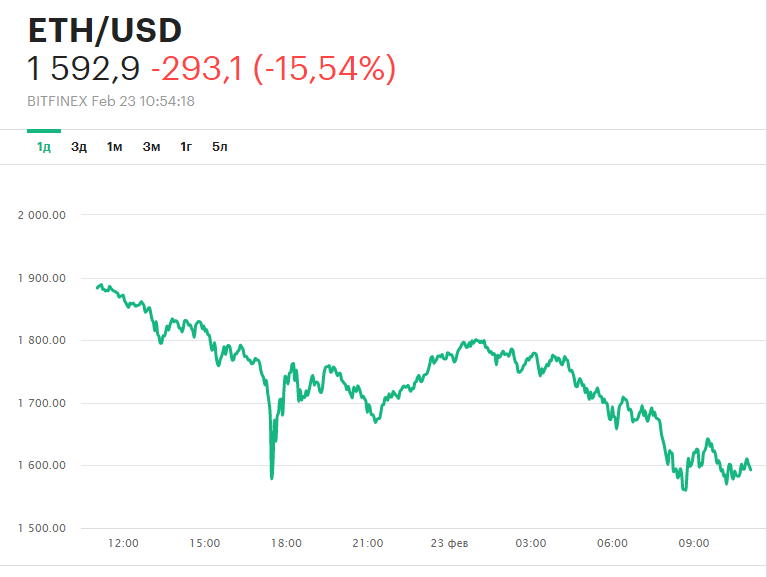Select the 5л range tab
This screenshot has width=767, height=577.
[x=220, y=147]
